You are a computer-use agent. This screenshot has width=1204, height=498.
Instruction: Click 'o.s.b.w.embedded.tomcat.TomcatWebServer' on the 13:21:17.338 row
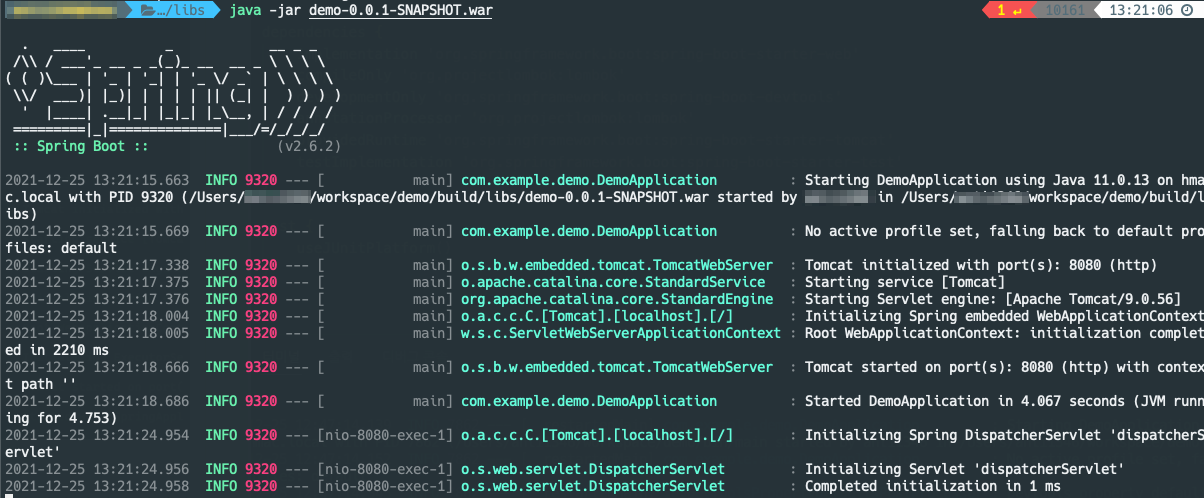coord(617,265)
